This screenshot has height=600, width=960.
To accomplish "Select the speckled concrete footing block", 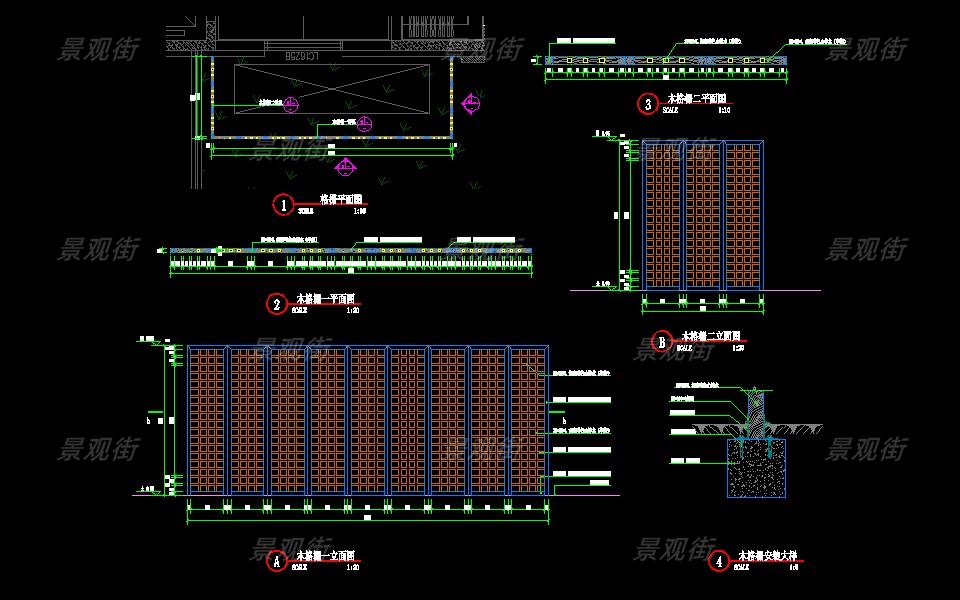I will coord(756,468).
